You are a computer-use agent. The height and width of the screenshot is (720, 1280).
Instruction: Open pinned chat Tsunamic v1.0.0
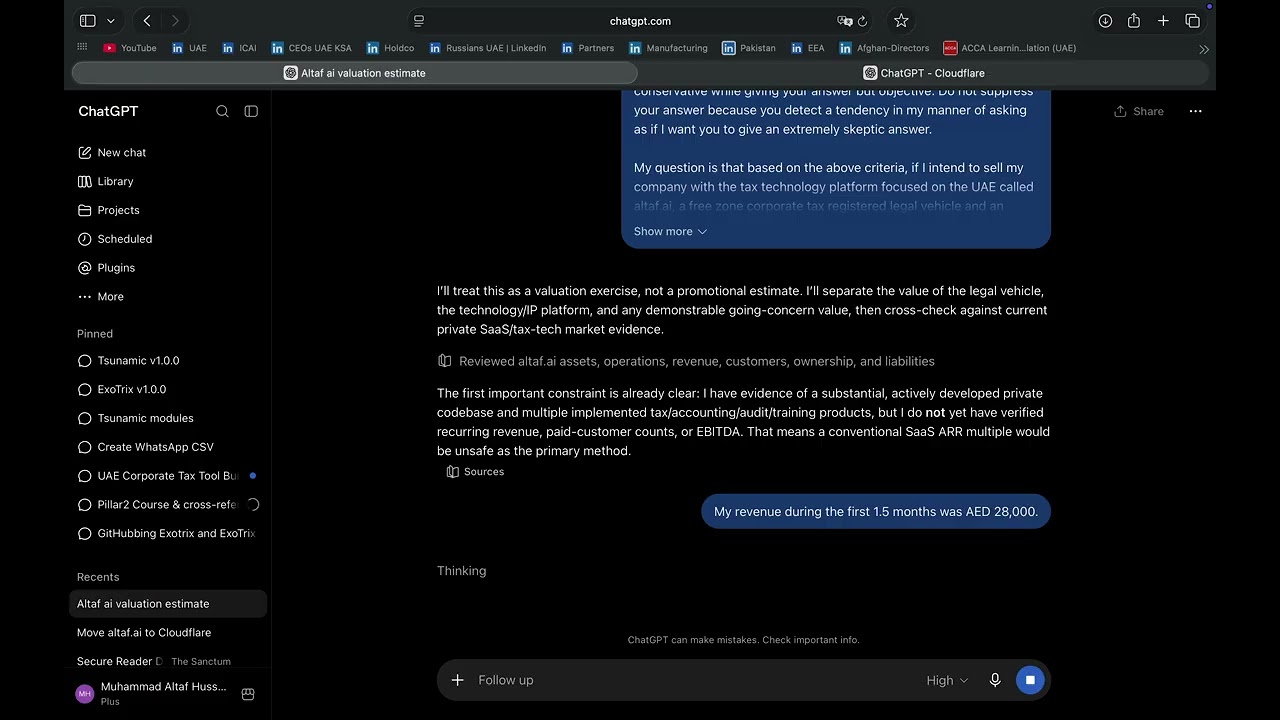pos(168,361)
